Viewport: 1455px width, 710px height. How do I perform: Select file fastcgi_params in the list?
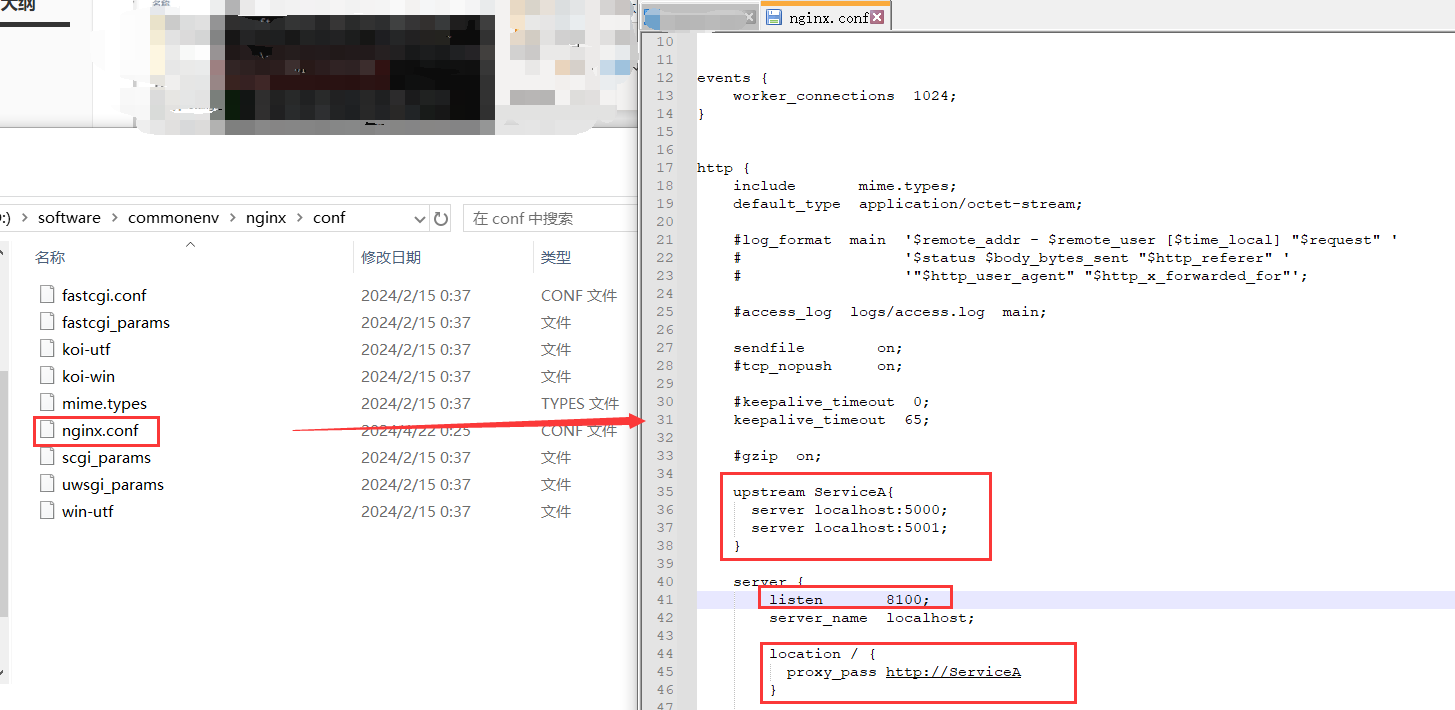(x=116, y=322)
